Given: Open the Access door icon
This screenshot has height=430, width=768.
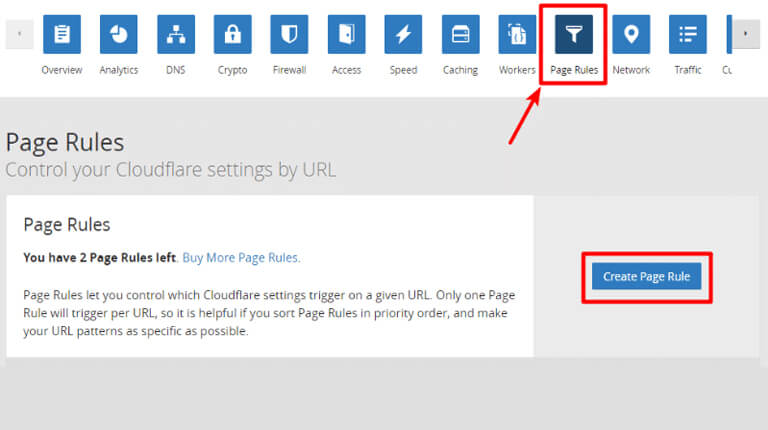Looking at the screenshot, I should [x=346, y=34].
